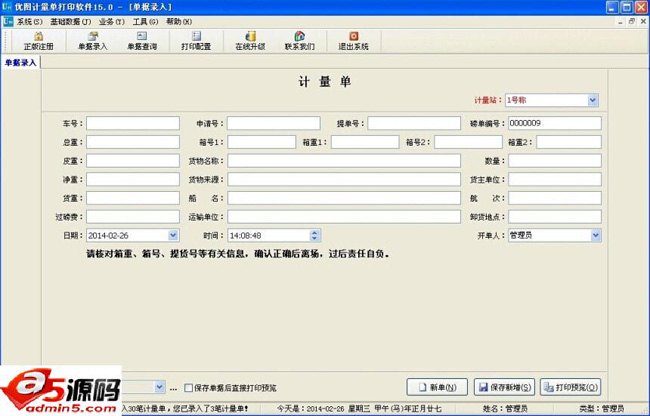Toggle 保存单据后直接打印预览 checkbox
This screenshot has height=416, width=650.
point(188,388)
